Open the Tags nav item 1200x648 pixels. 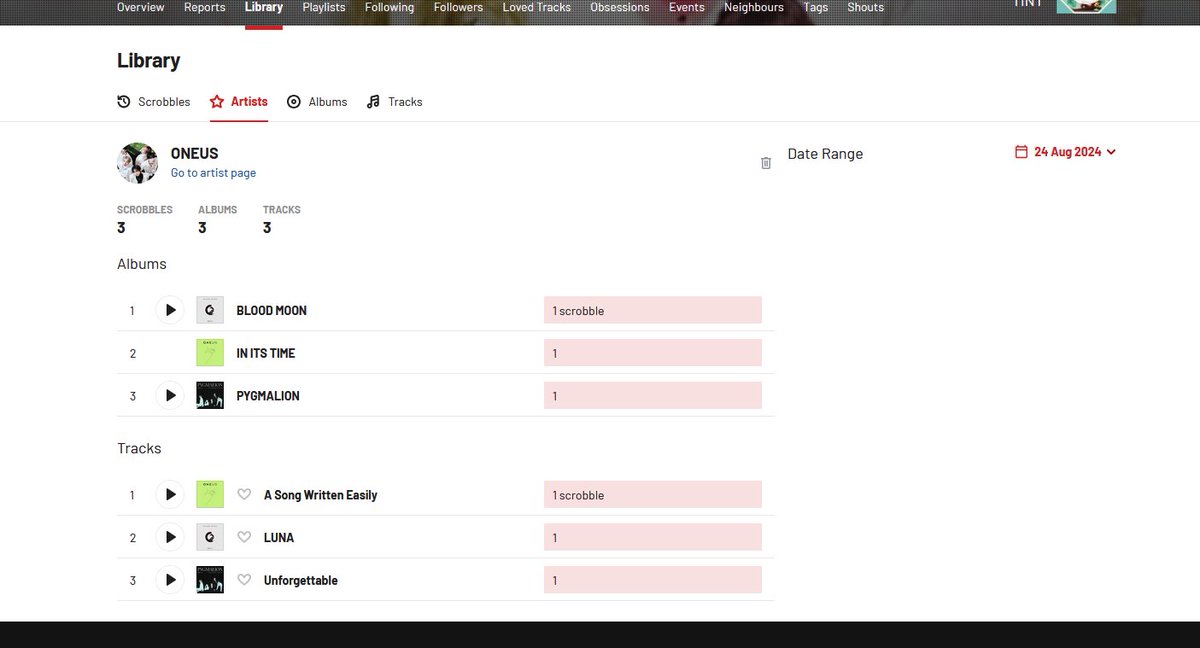click(x=816, y=8)
